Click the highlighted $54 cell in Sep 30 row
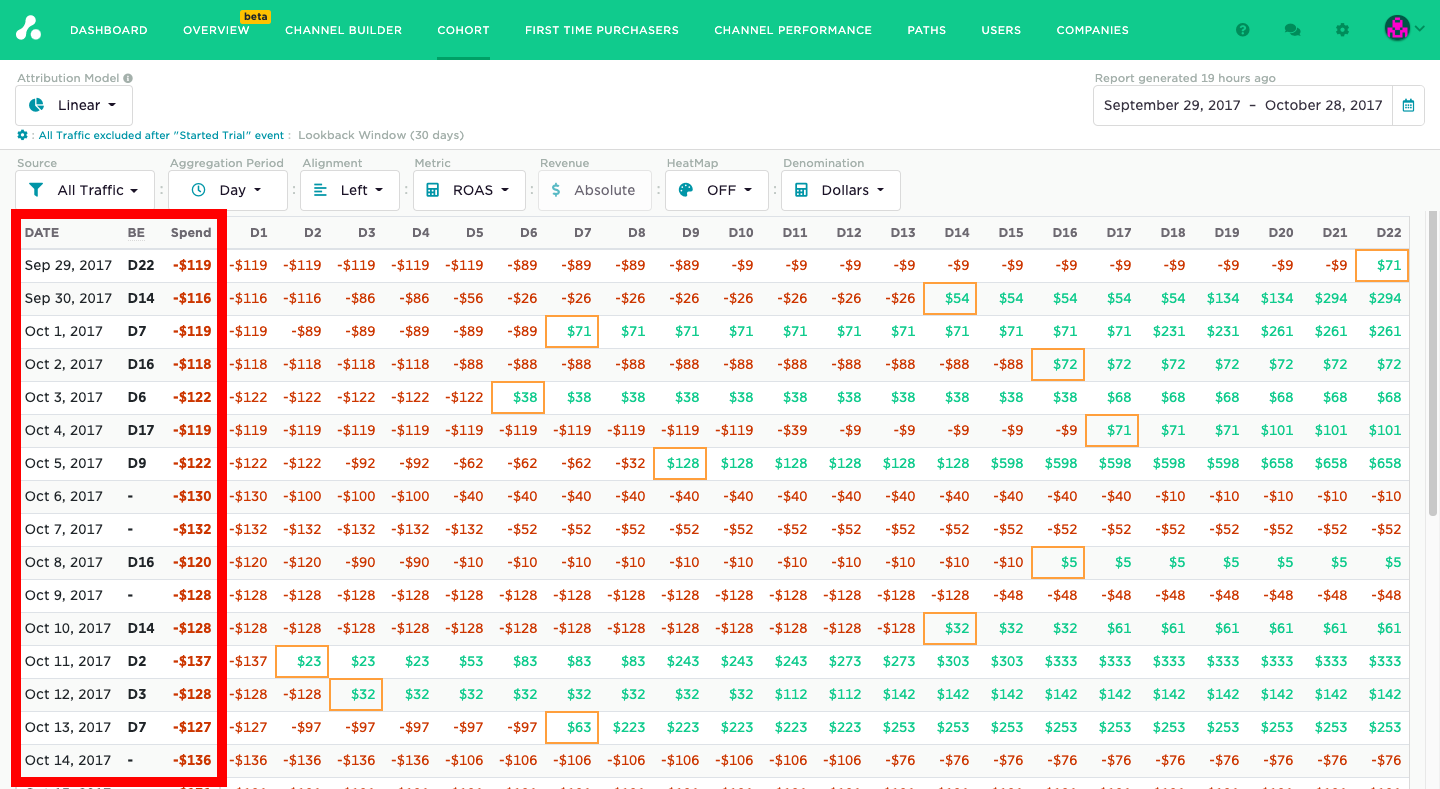Screen dimensions: 1440x789 pos(950,298)
